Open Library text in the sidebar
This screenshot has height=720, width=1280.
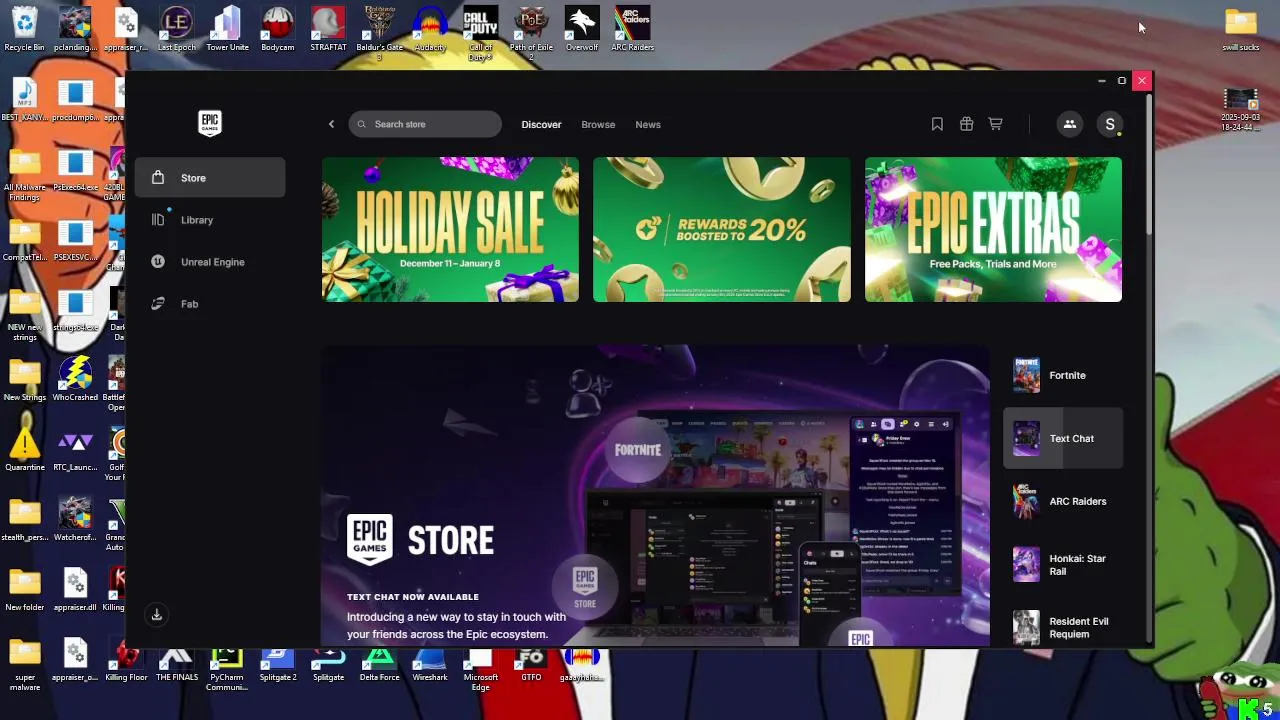[197, 220]
